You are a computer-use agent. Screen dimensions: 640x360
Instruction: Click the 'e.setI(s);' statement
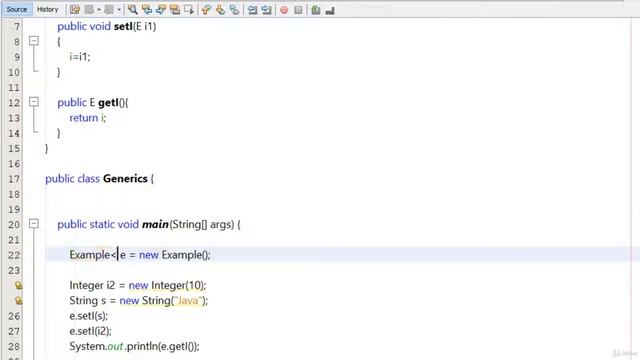point(89,316)
